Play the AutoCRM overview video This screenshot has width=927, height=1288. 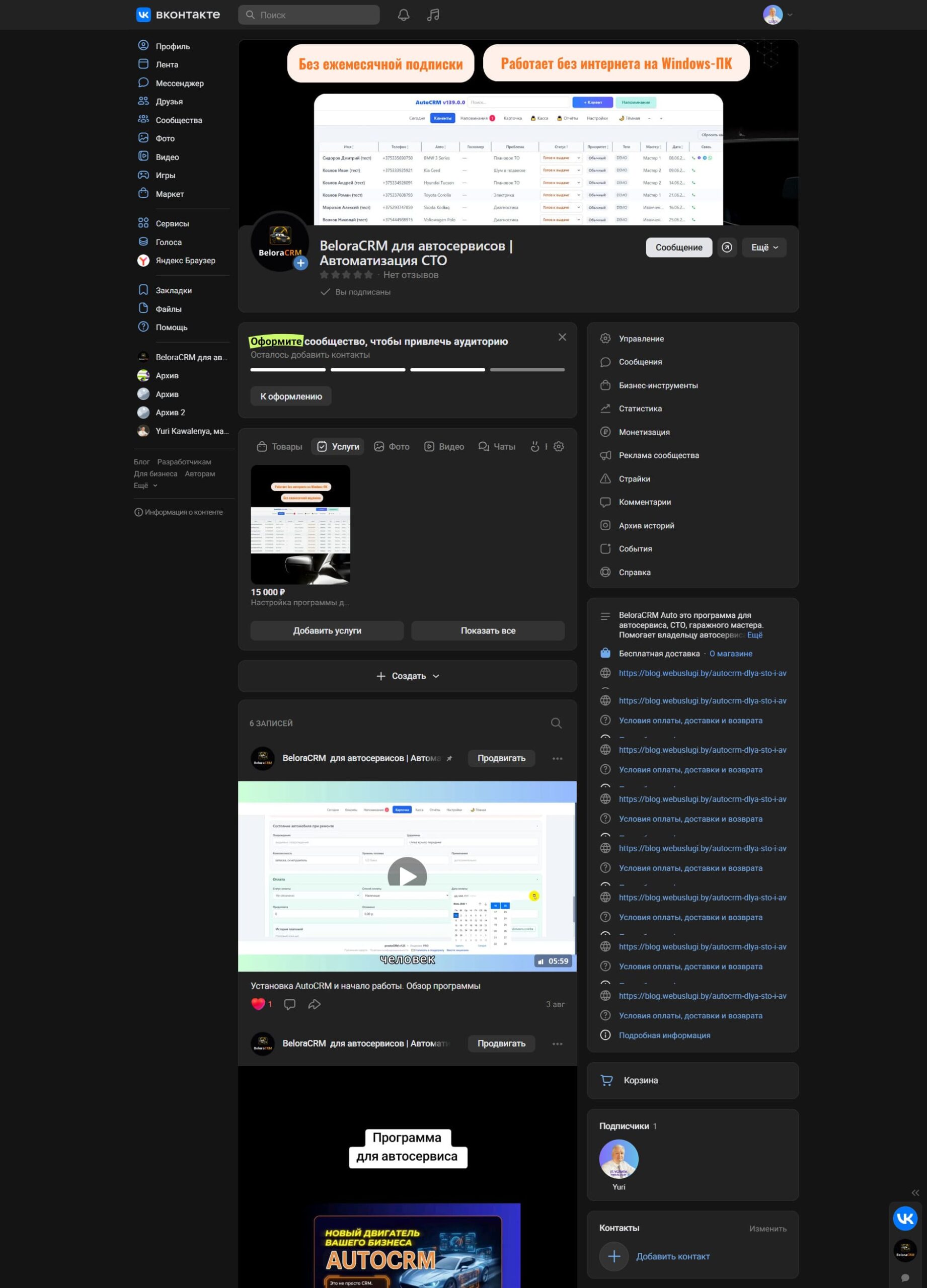pos(407,876)
